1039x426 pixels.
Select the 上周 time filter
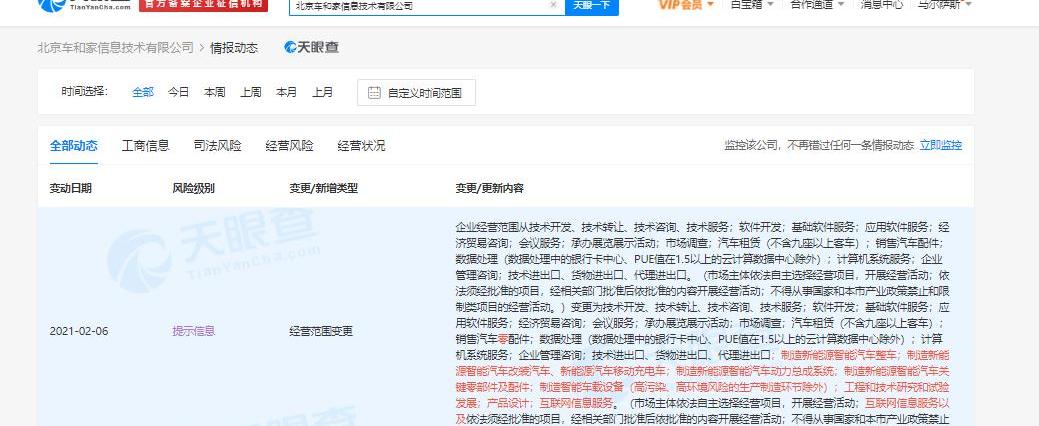[x=250, y=92]
